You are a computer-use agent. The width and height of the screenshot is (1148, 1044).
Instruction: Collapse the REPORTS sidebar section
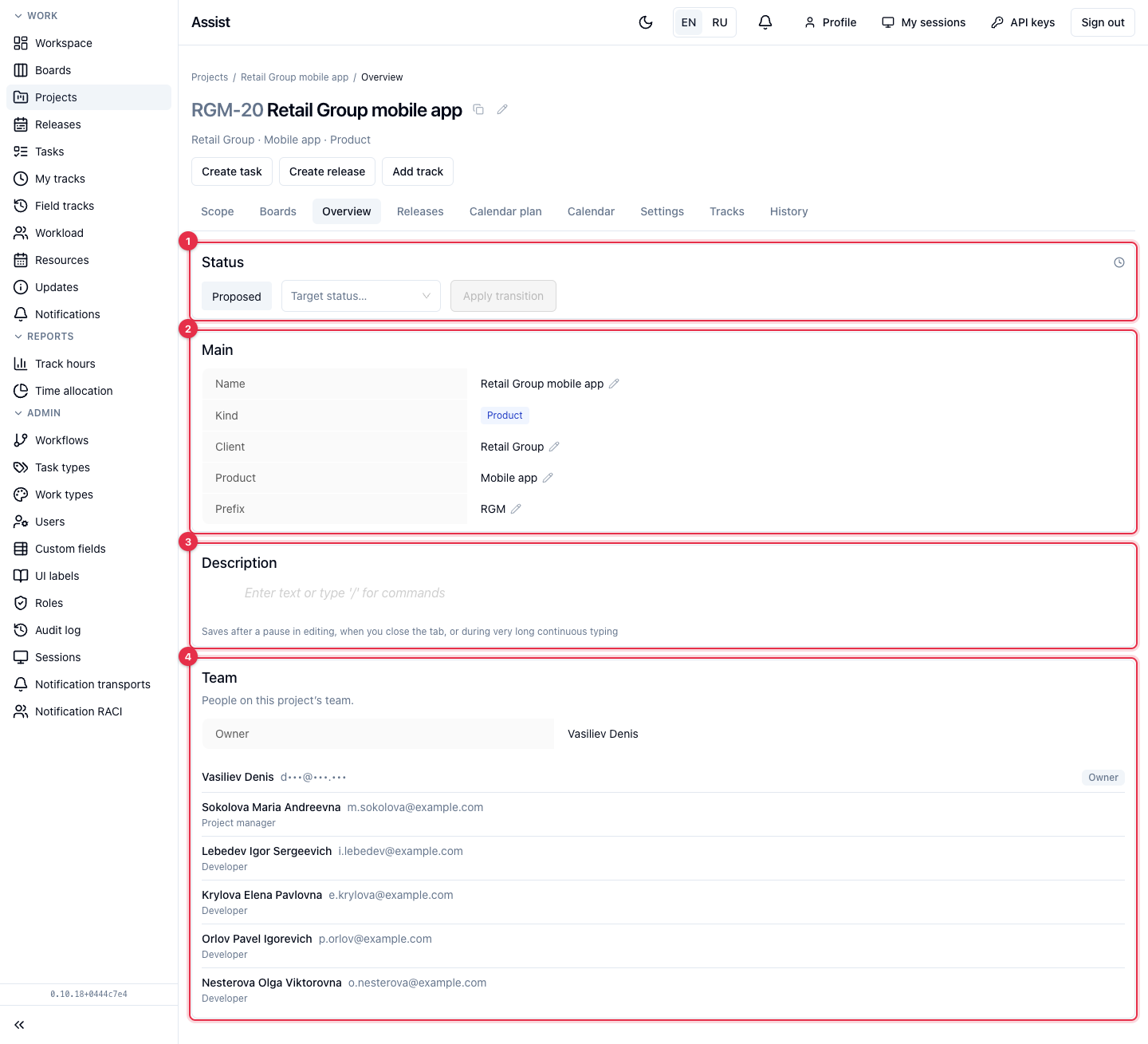[44, 337]
